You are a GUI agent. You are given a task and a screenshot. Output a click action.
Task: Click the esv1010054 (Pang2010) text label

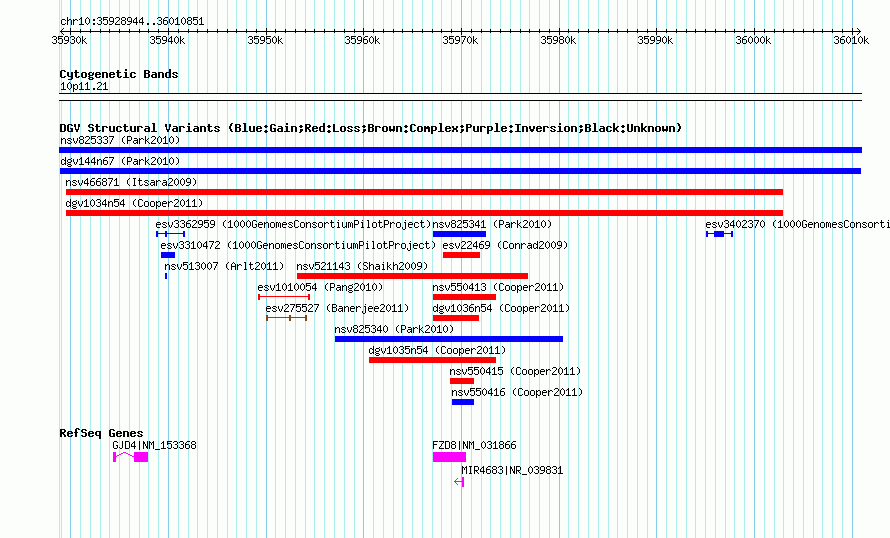coord(320,287)
